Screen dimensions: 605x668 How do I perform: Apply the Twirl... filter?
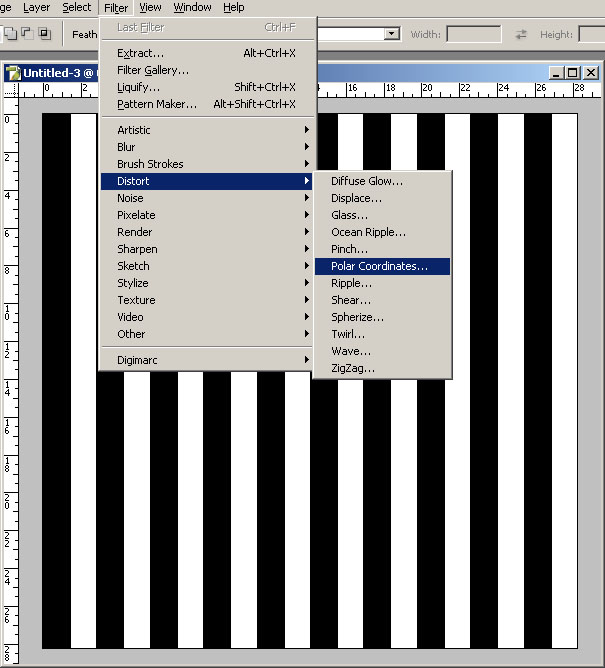pyautogui.click(x=382, y=334)
